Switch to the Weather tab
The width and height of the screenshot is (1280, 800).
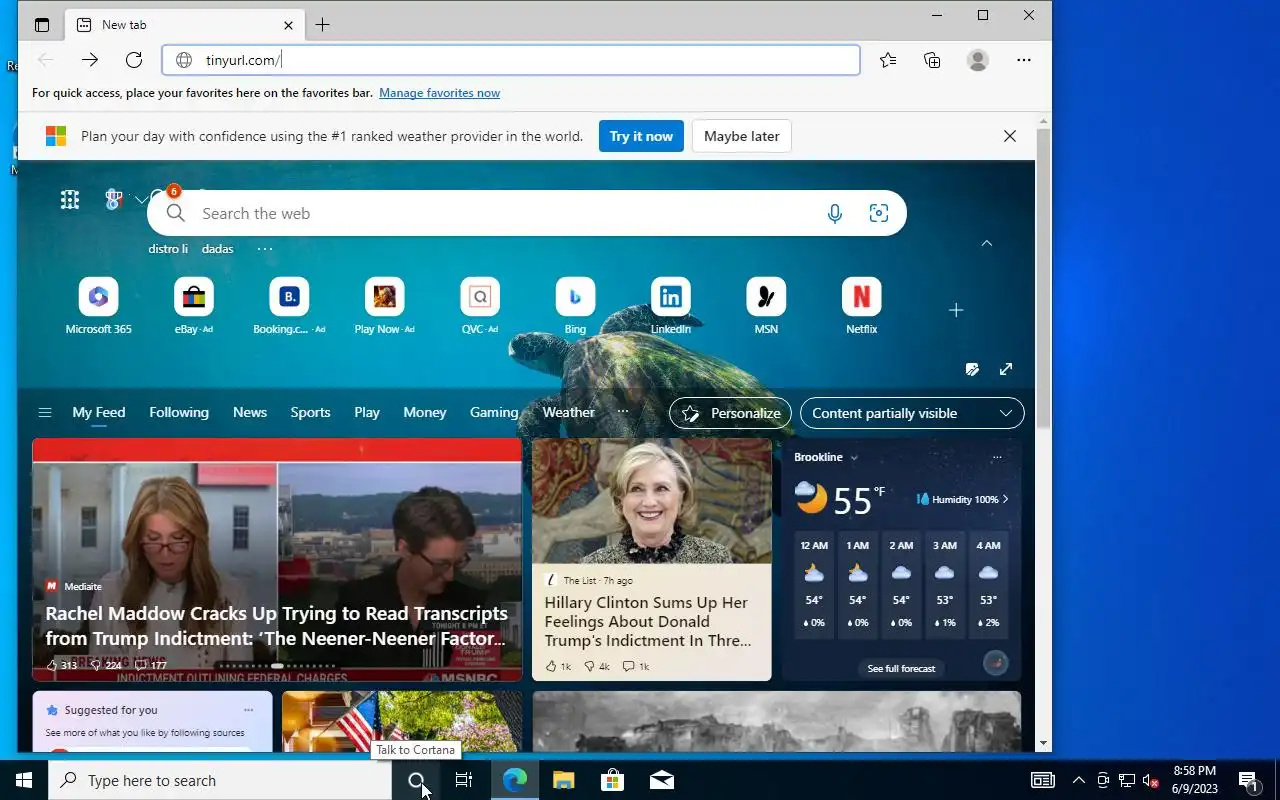[568, 412]
